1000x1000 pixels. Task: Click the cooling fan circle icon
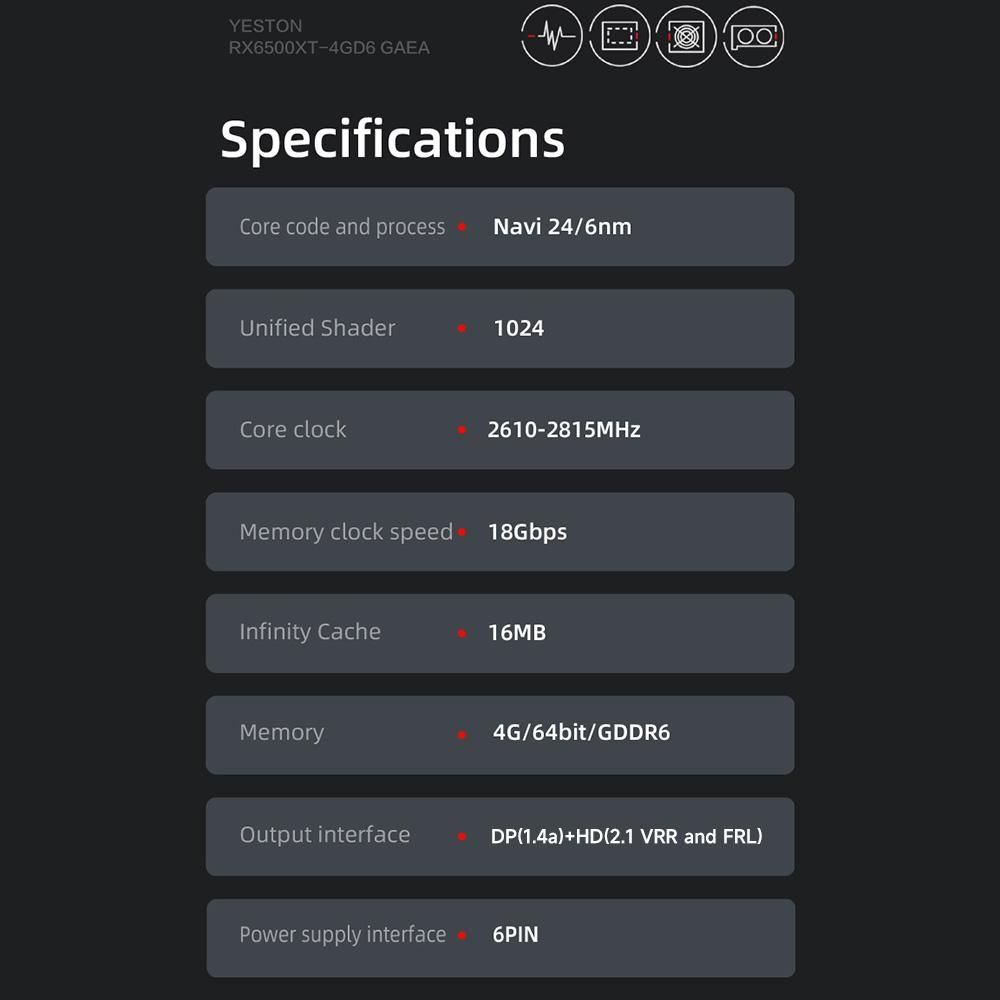pyautogui.click(x=686, y=37)
